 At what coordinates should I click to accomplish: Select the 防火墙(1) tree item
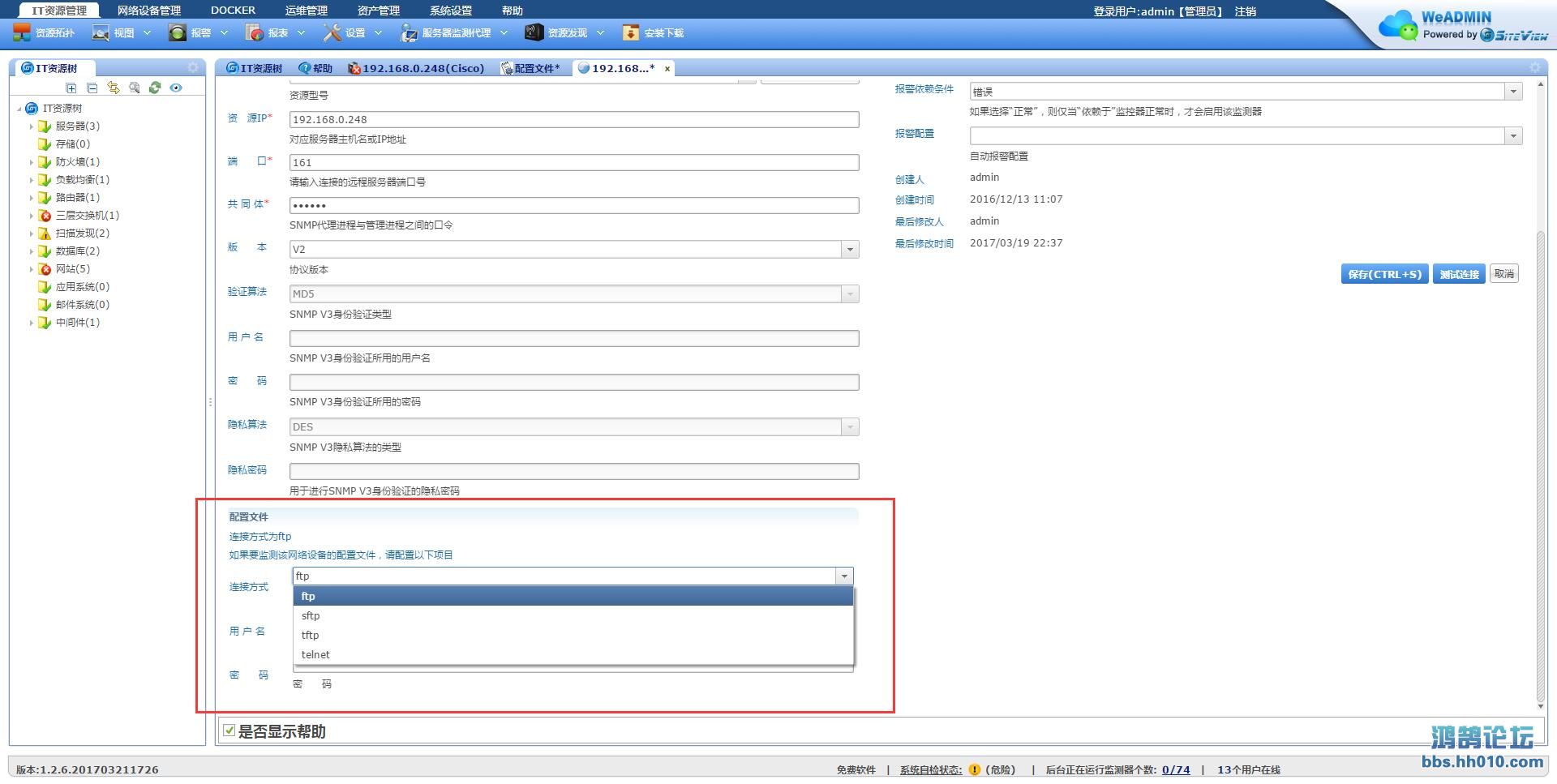point(78,162)
